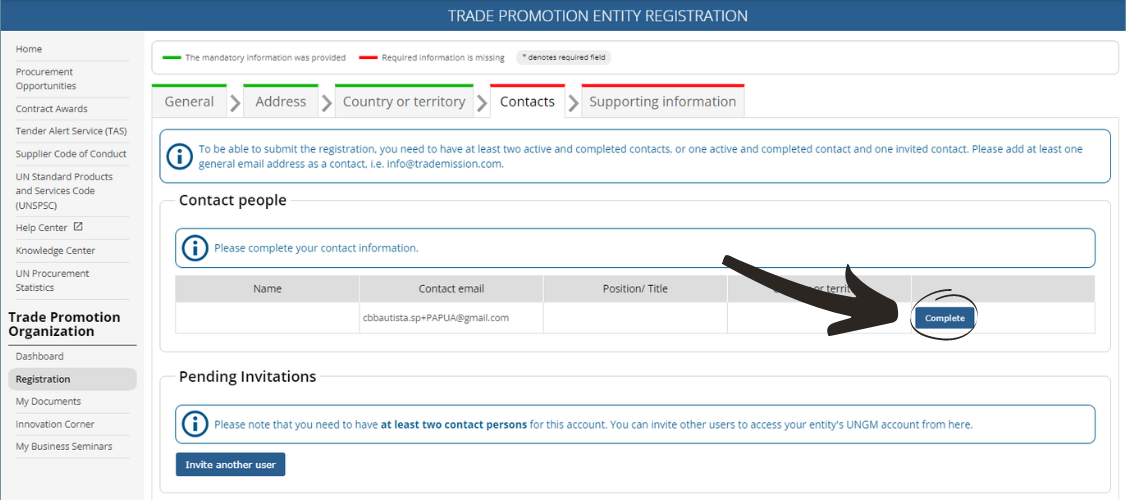This screenshot has height=500, width=1127.
Task: Open Tender Alert Service (TAS) link
Action: coord(71,131)
